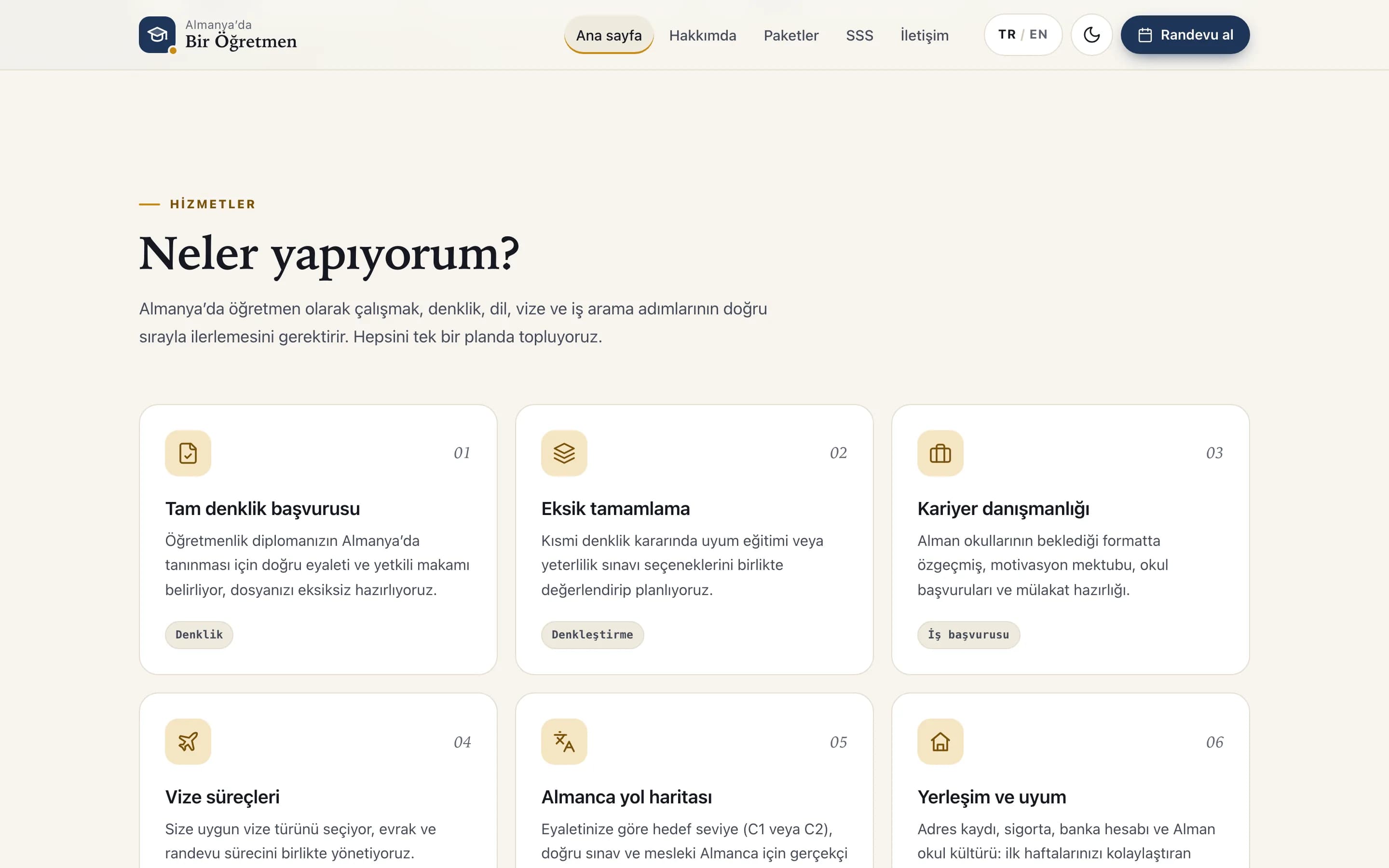Viewport: 1389px width, 868px height.
Task: Click the Eksik tamamlama heading
Action: 615,509
